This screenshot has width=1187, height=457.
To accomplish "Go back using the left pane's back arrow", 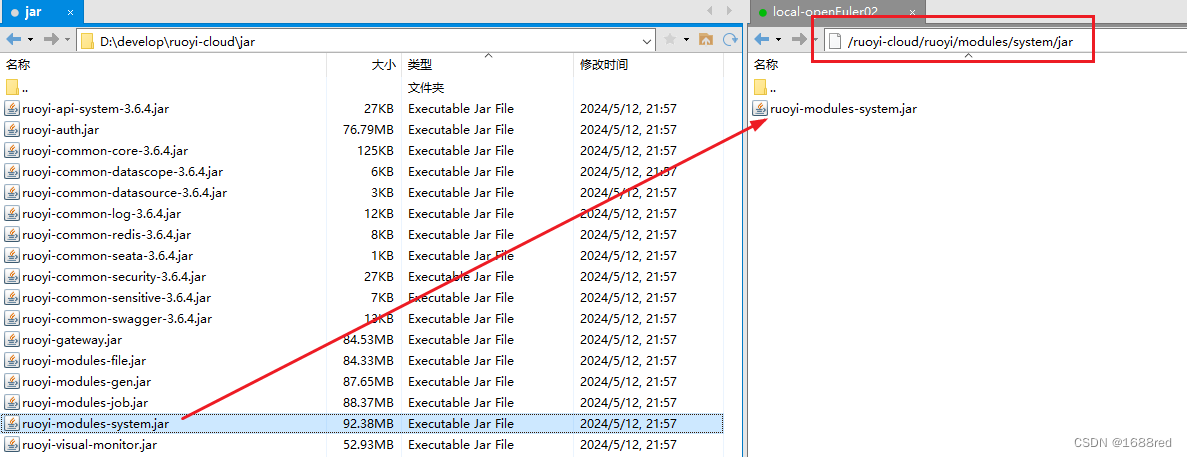I will [14, 39].
